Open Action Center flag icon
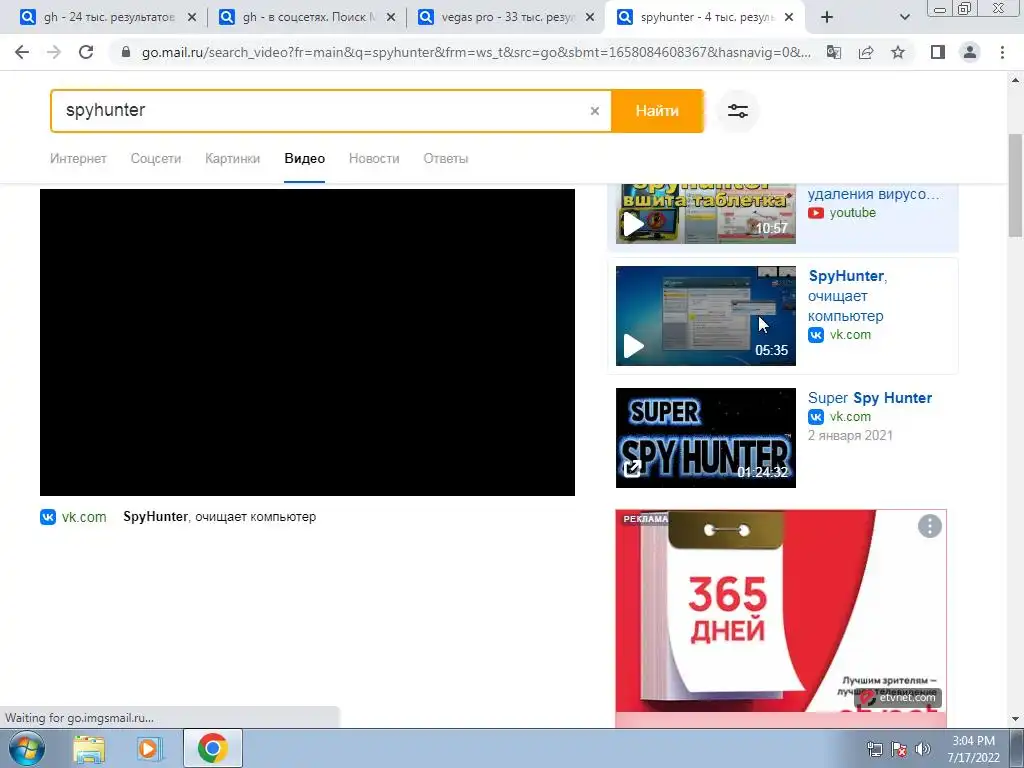Screen dimensions: 1024x768 point(899,749)
